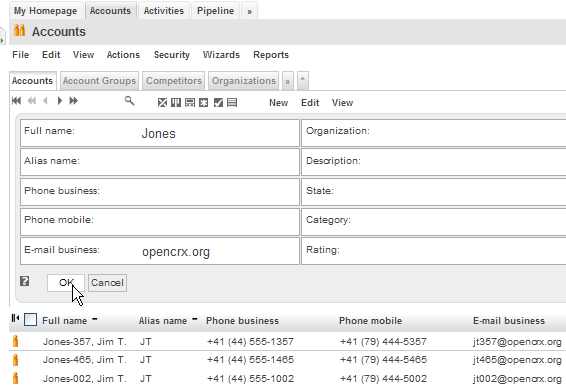Screen dimensions: 566x387
Task: Open the View menu in the menu bar
Action: (x=83, y=55)
